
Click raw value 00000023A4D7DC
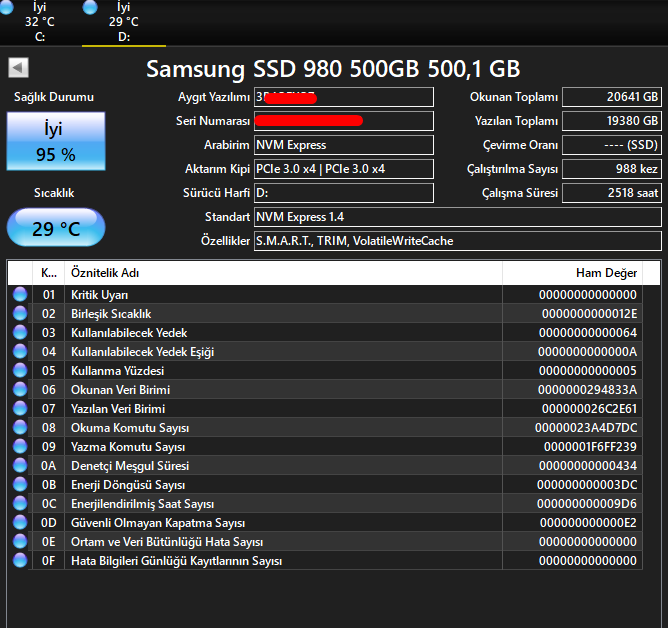click(586, 428)
